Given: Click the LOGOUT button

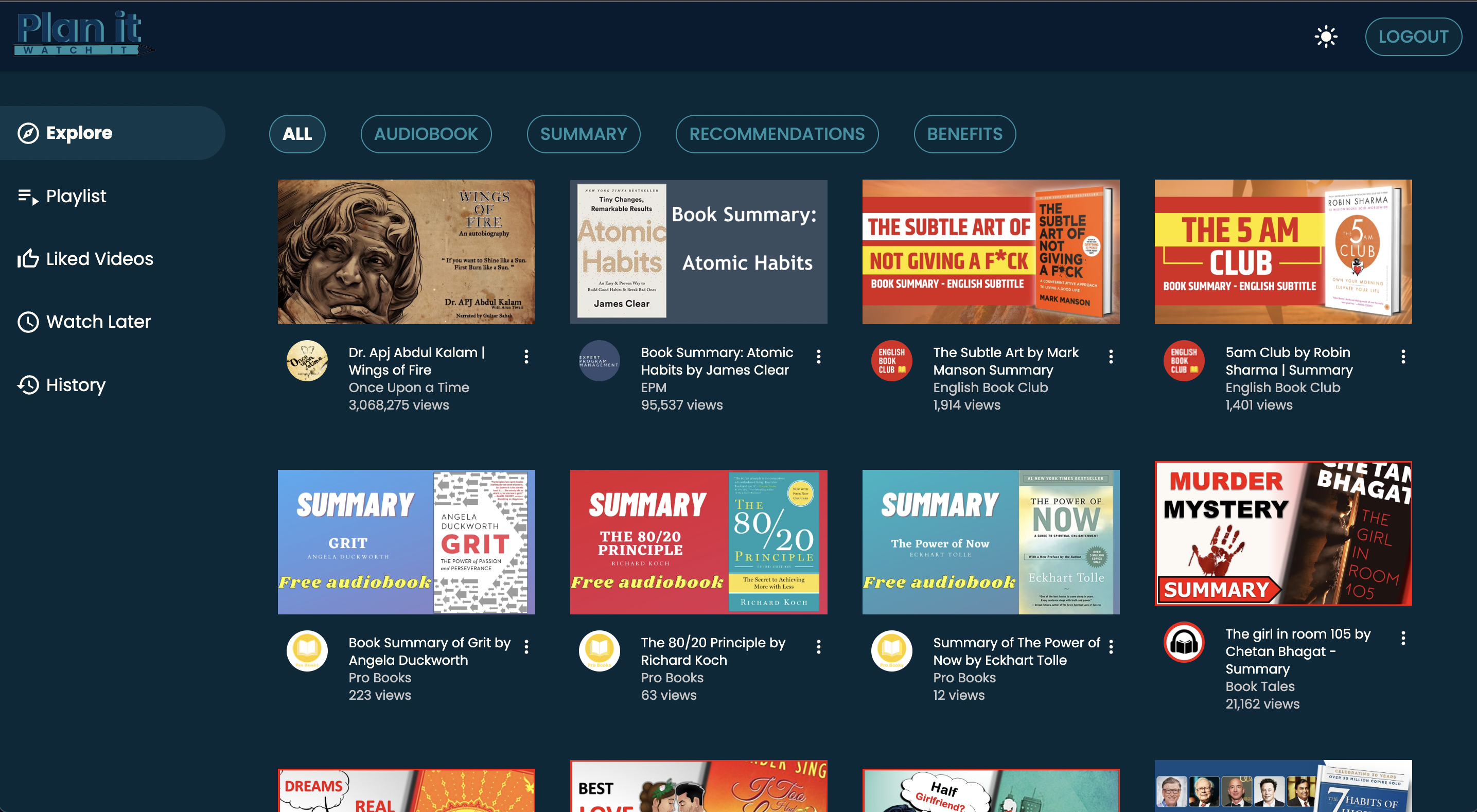Looking at the screenshot, I should 1413,37.
